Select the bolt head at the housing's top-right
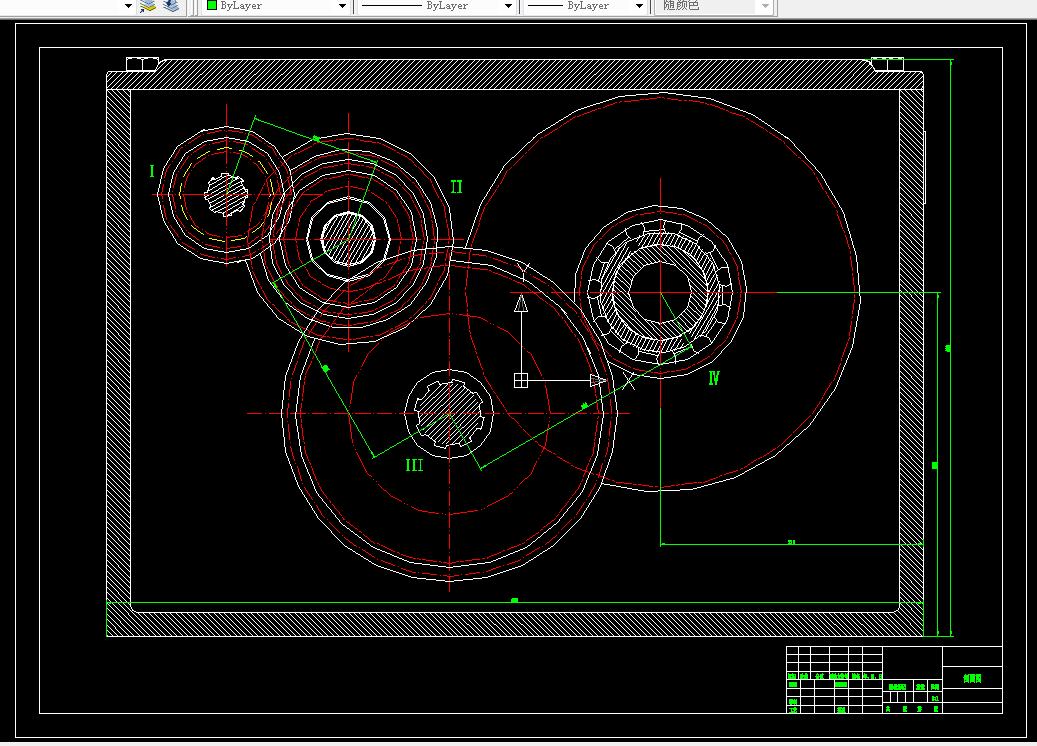Image resolution: width=1037 pixels, height=746 pixels. 888,64
